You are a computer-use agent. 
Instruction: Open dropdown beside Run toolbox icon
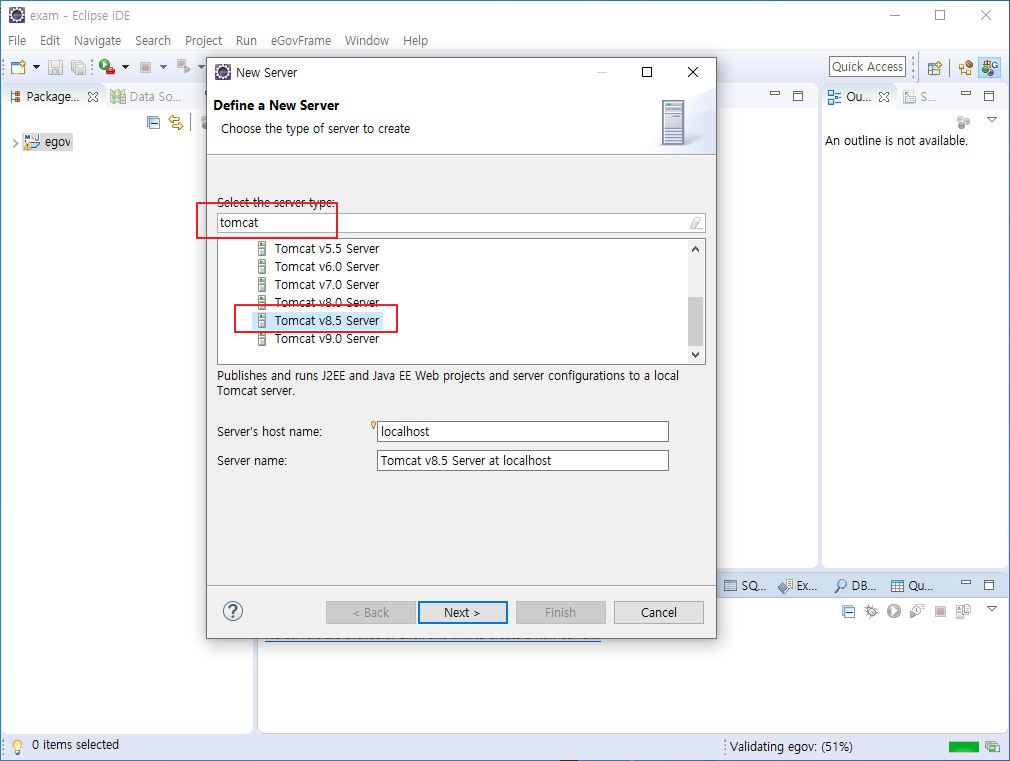[x=126, y=67]
